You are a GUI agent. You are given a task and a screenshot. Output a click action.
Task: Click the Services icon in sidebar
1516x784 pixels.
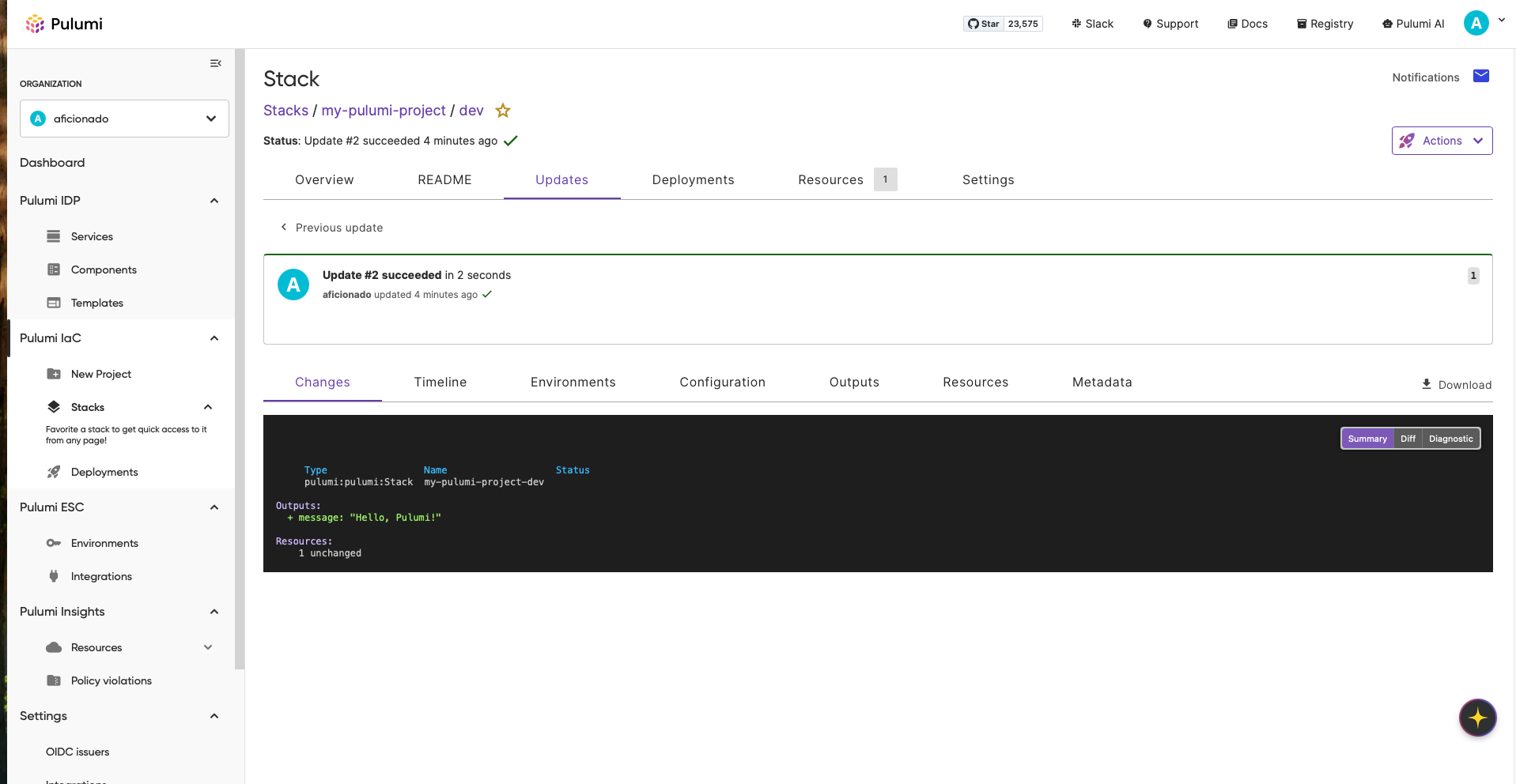pyautogui.click(x=54, y=236)
